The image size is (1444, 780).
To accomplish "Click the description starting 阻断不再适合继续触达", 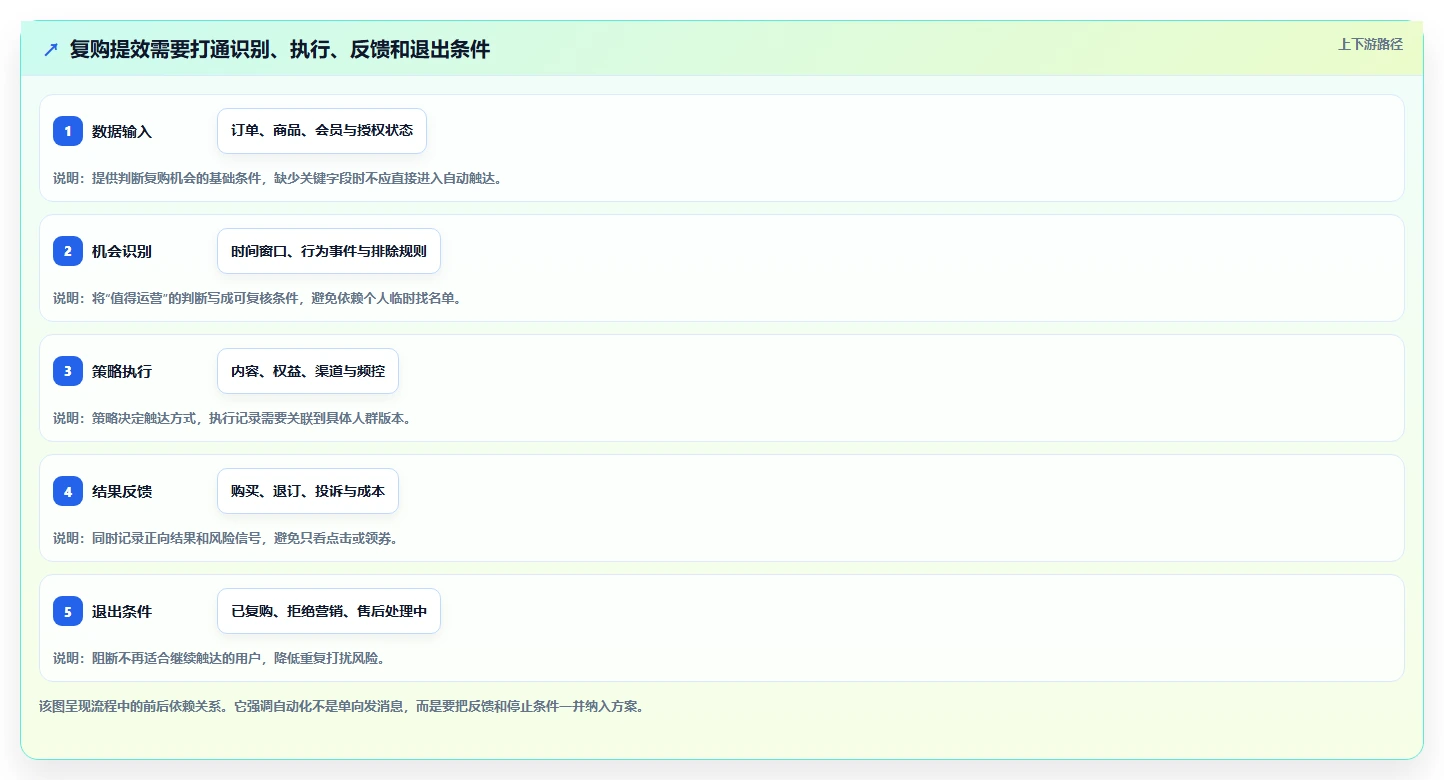I will click(x=219, y=658).
